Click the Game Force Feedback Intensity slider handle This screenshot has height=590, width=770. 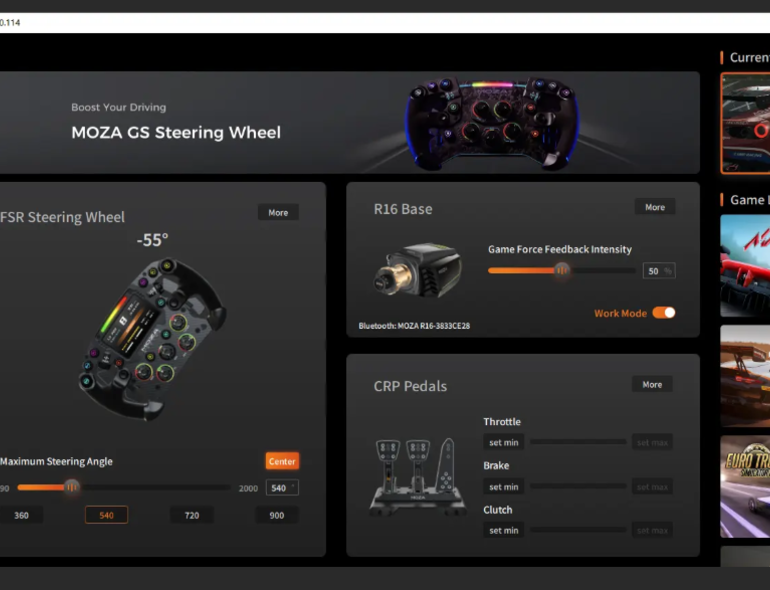pyautogui.click(x=562, y=270)
